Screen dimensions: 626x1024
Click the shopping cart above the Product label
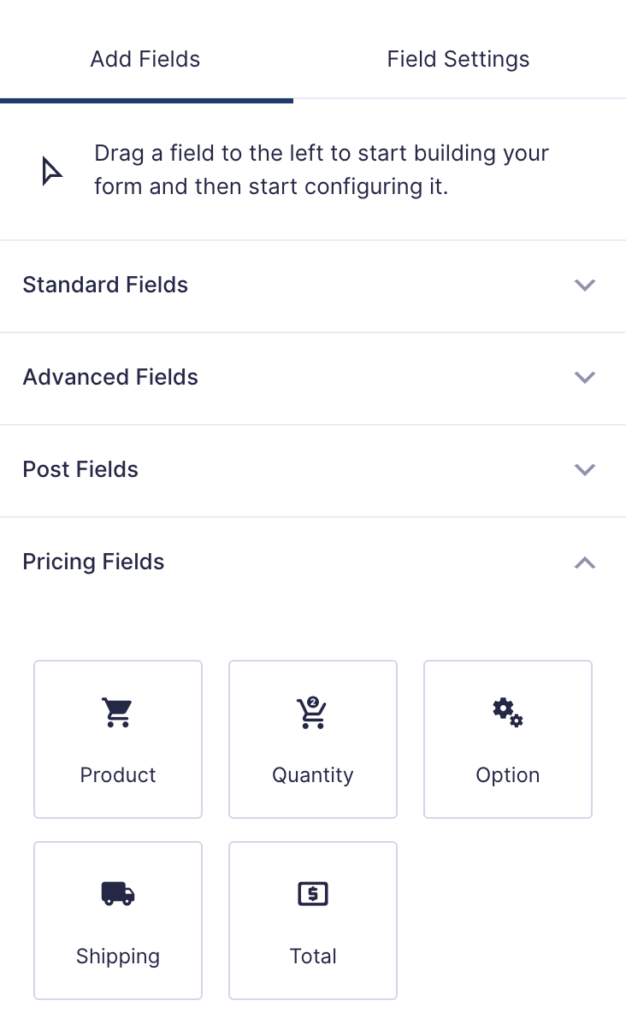click(x=117, y=712)
